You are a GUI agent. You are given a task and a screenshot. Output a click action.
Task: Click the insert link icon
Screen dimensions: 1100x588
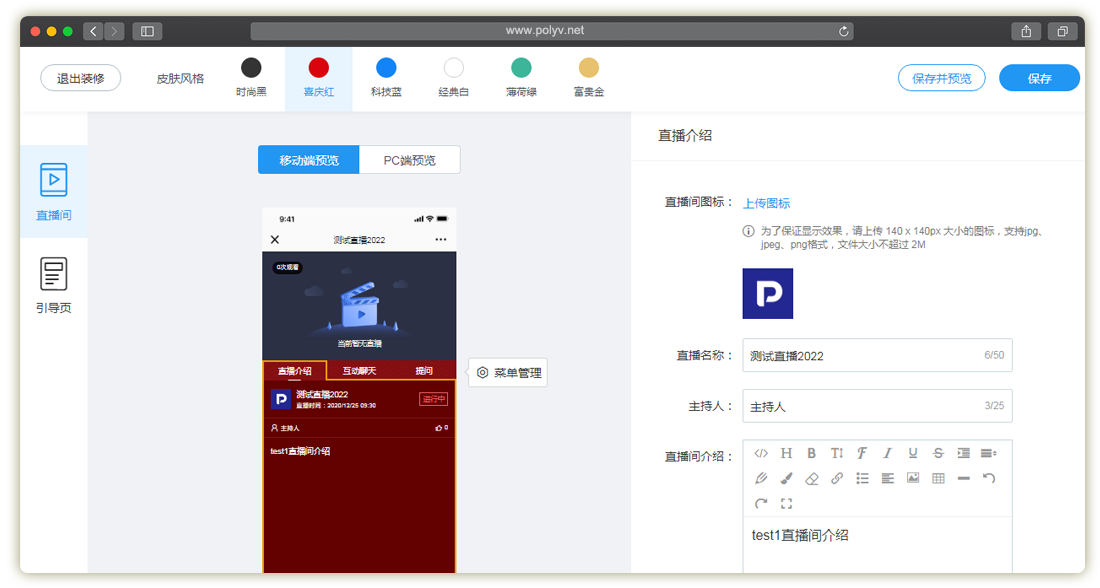click(837, 478)
